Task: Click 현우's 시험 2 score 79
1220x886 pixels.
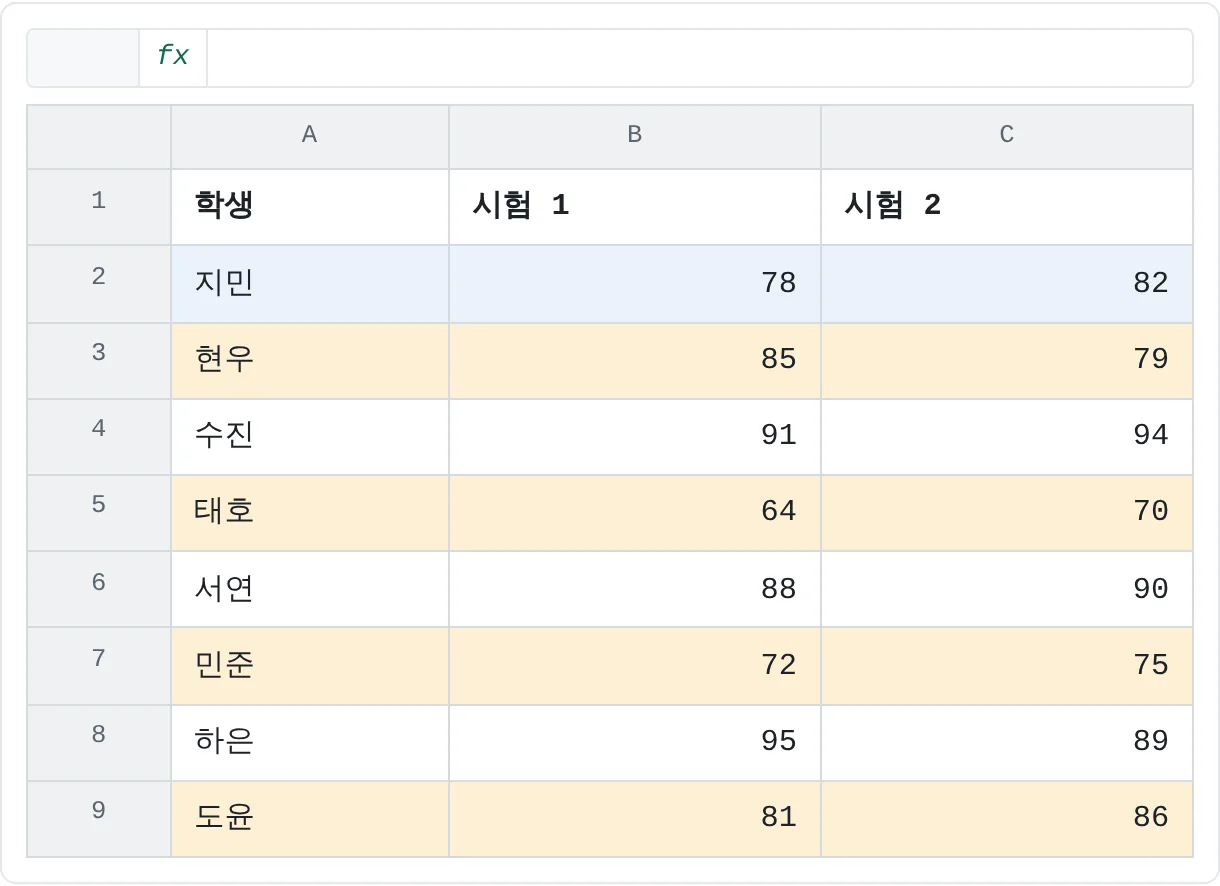Action: tap(1007, 361)
